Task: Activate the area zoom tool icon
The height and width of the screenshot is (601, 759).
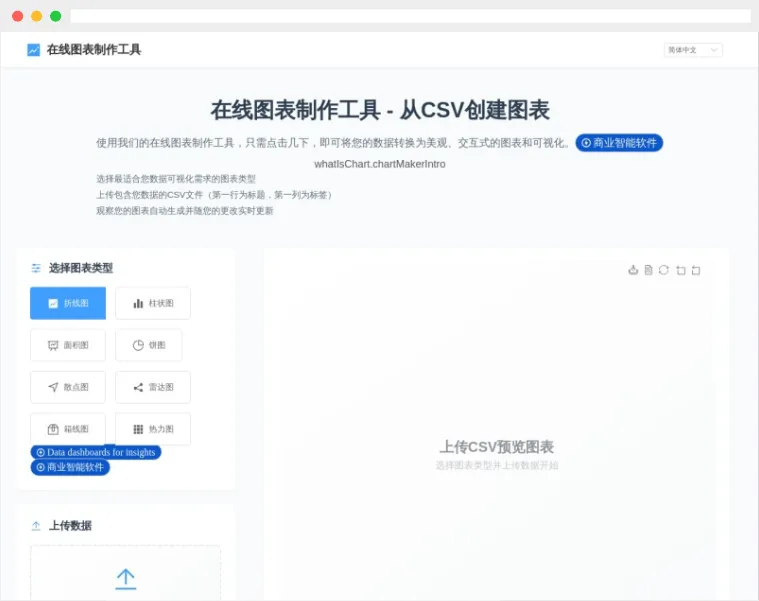Action: tap(681, 270)
